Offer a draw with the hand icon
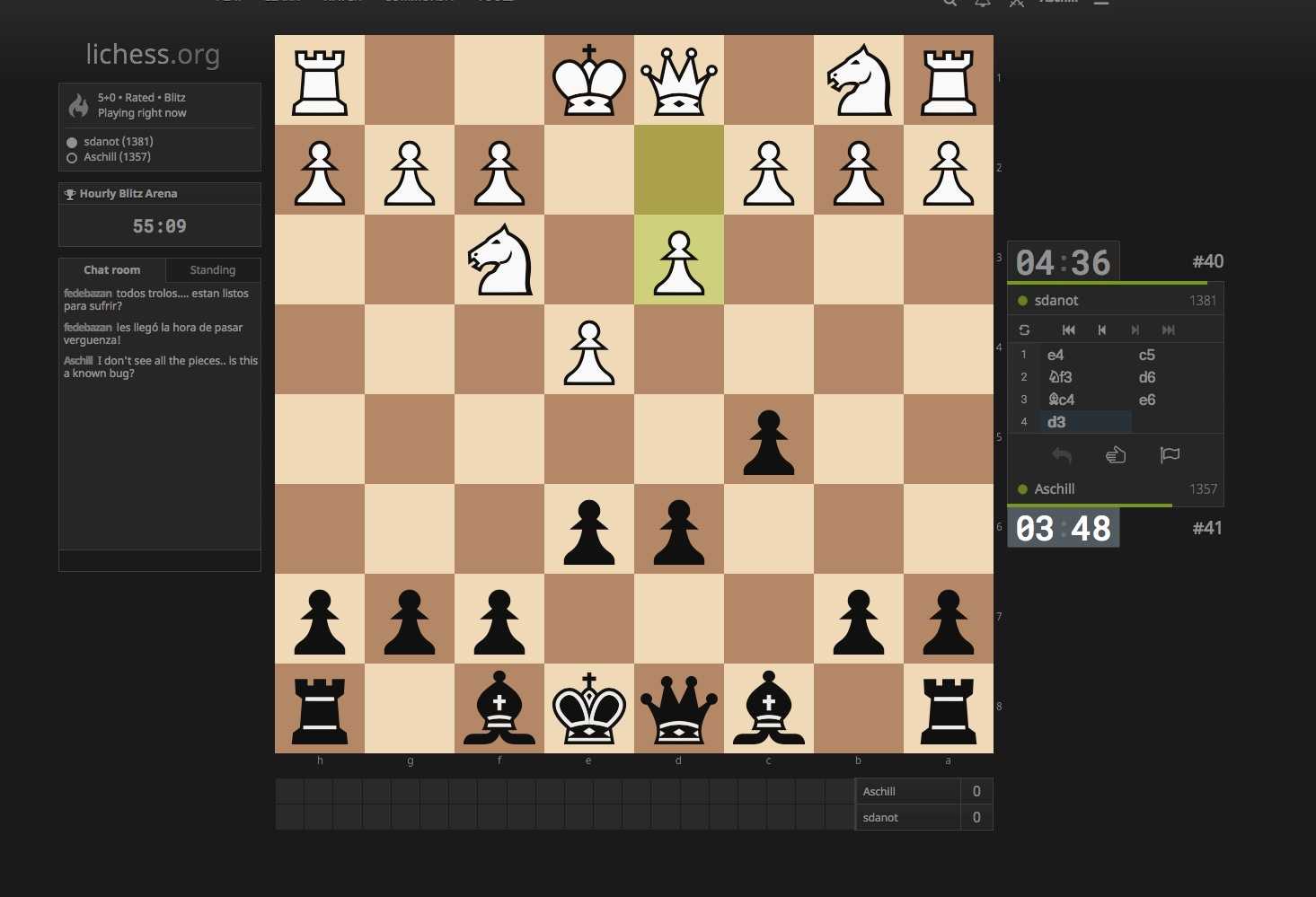 pyautogui.click(x=1116, y=455)
